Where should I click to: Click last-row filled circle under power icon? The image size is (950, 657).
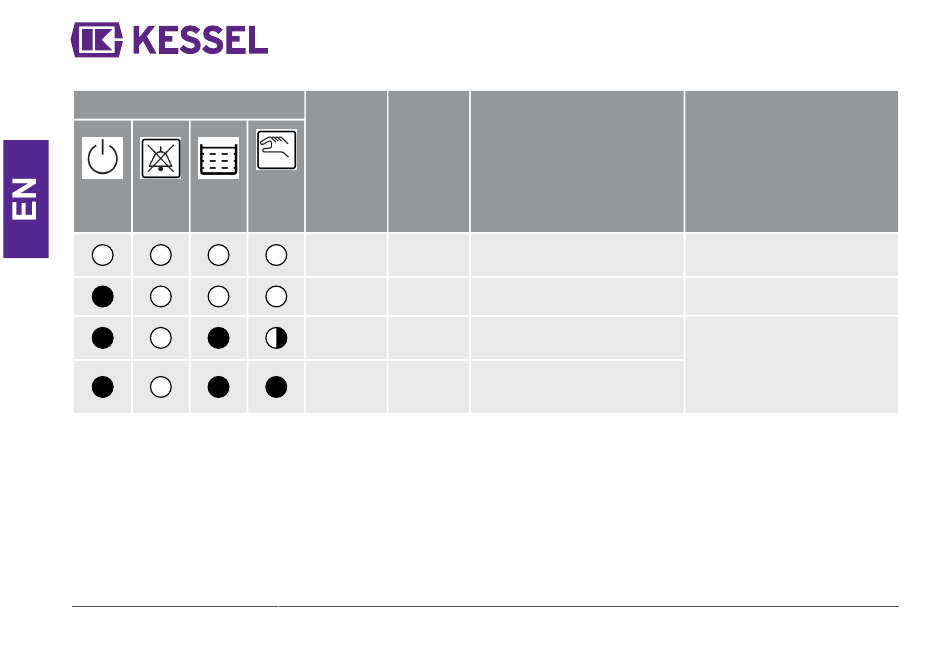point(102,387)
